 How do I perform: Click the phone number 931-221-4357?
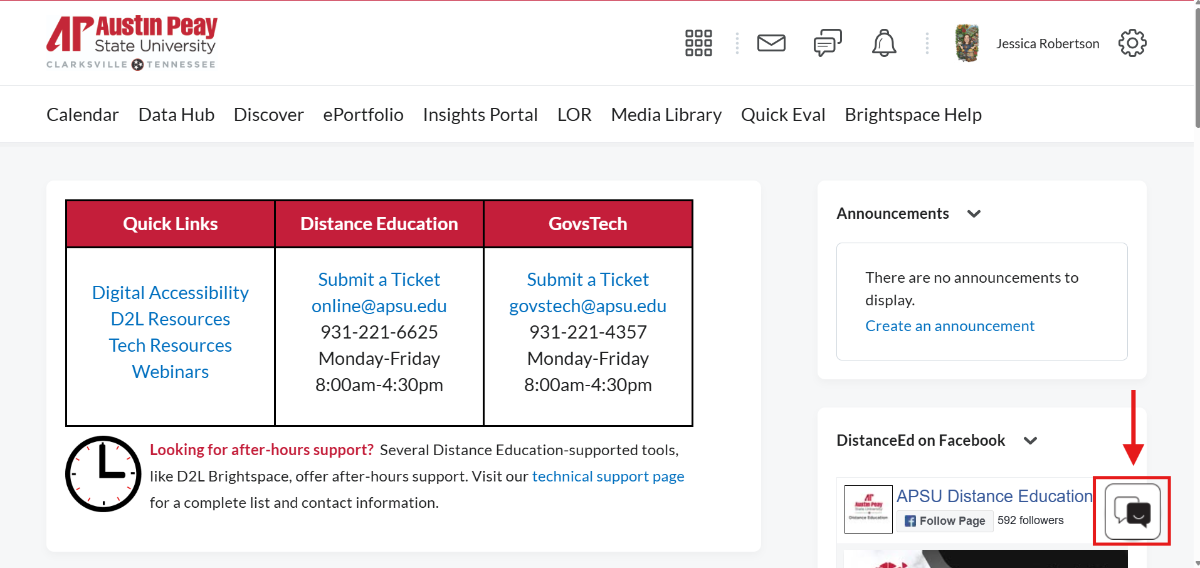tap(588, 332)
